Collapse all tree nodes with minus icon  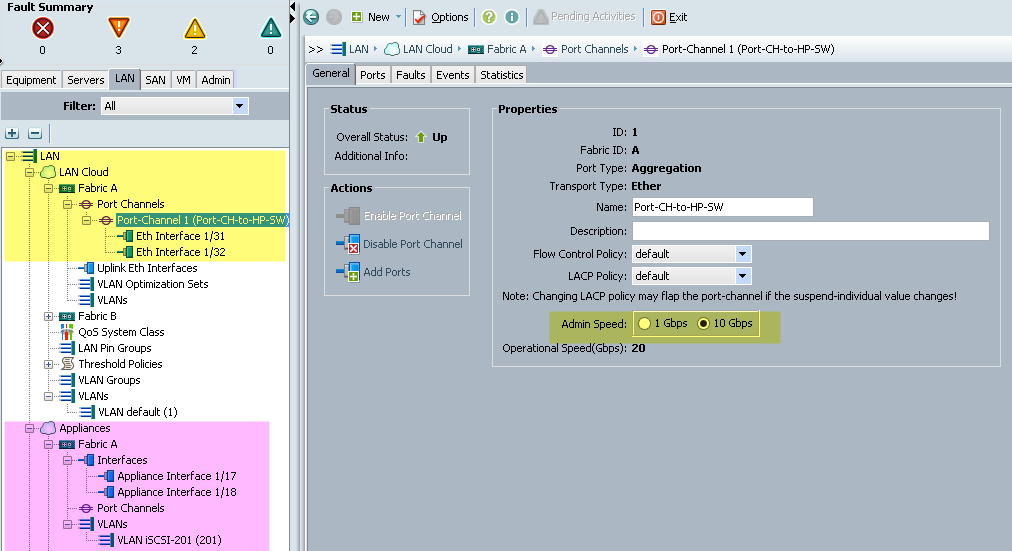coord(35,134)
